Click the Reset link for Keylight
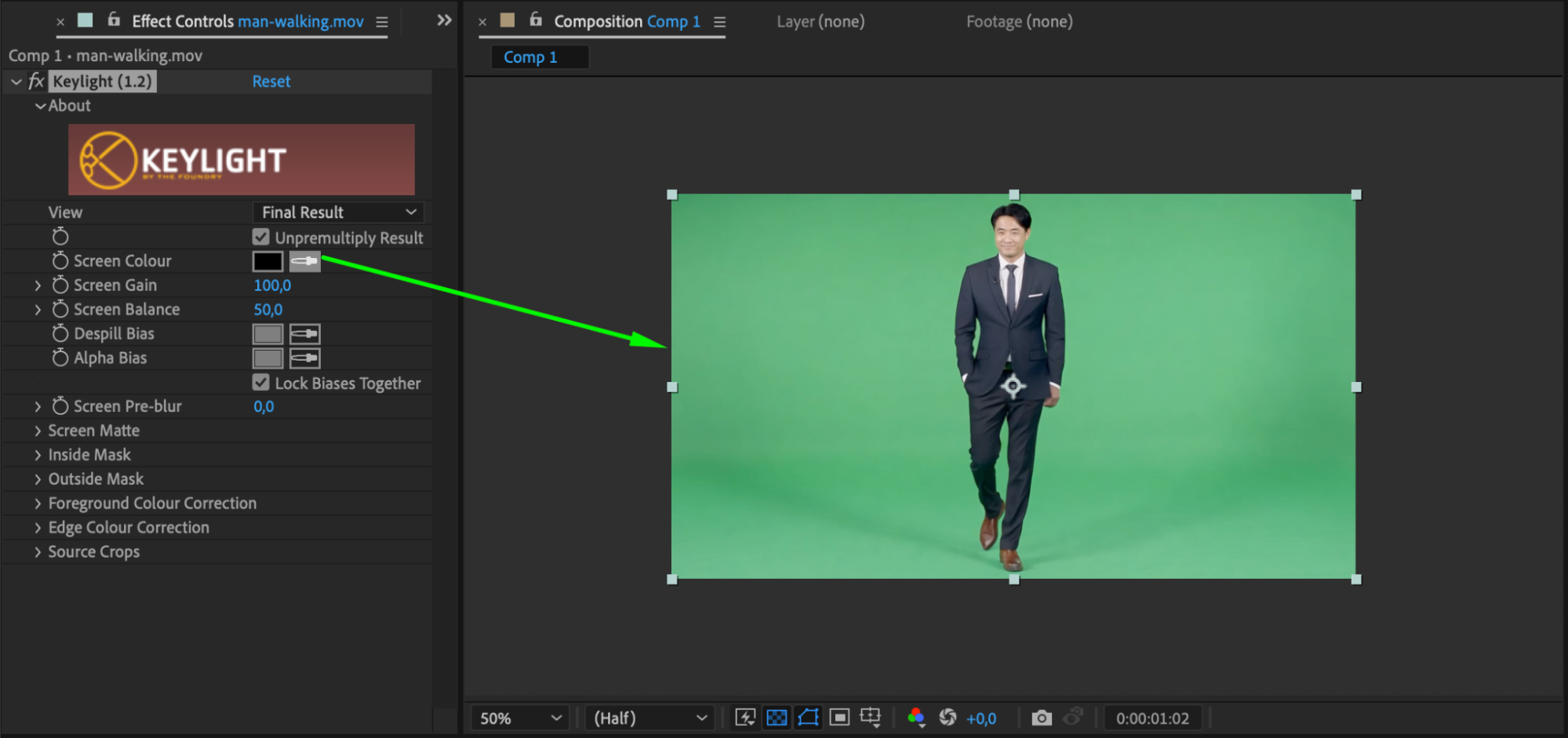Image resolution: width=1568 pixels, height=738 pixels. coord(271,82)
